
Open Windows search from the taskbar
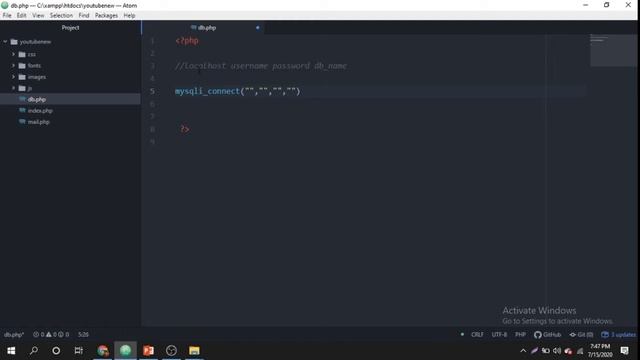34,351
